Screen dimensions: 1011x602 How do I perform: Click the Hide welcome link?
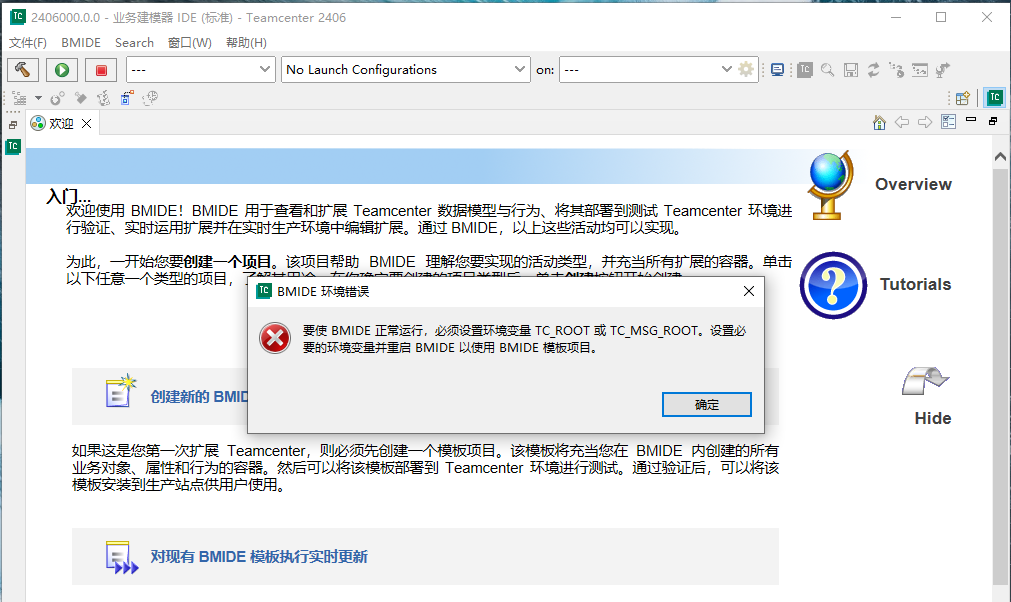[x=928, y=396]
